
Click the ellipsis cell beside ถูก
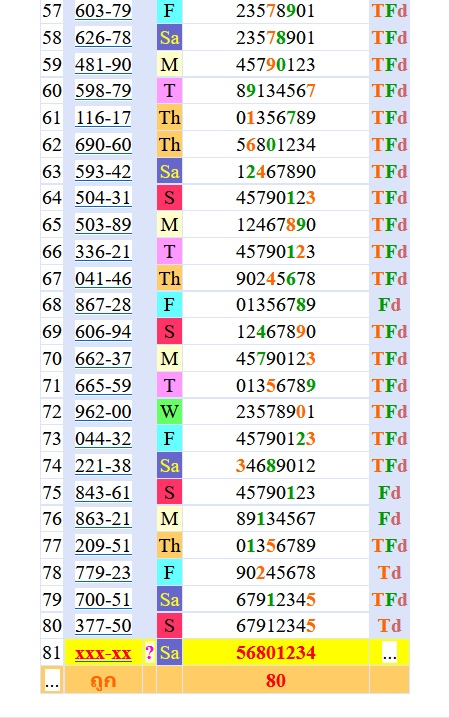(52, 680)
